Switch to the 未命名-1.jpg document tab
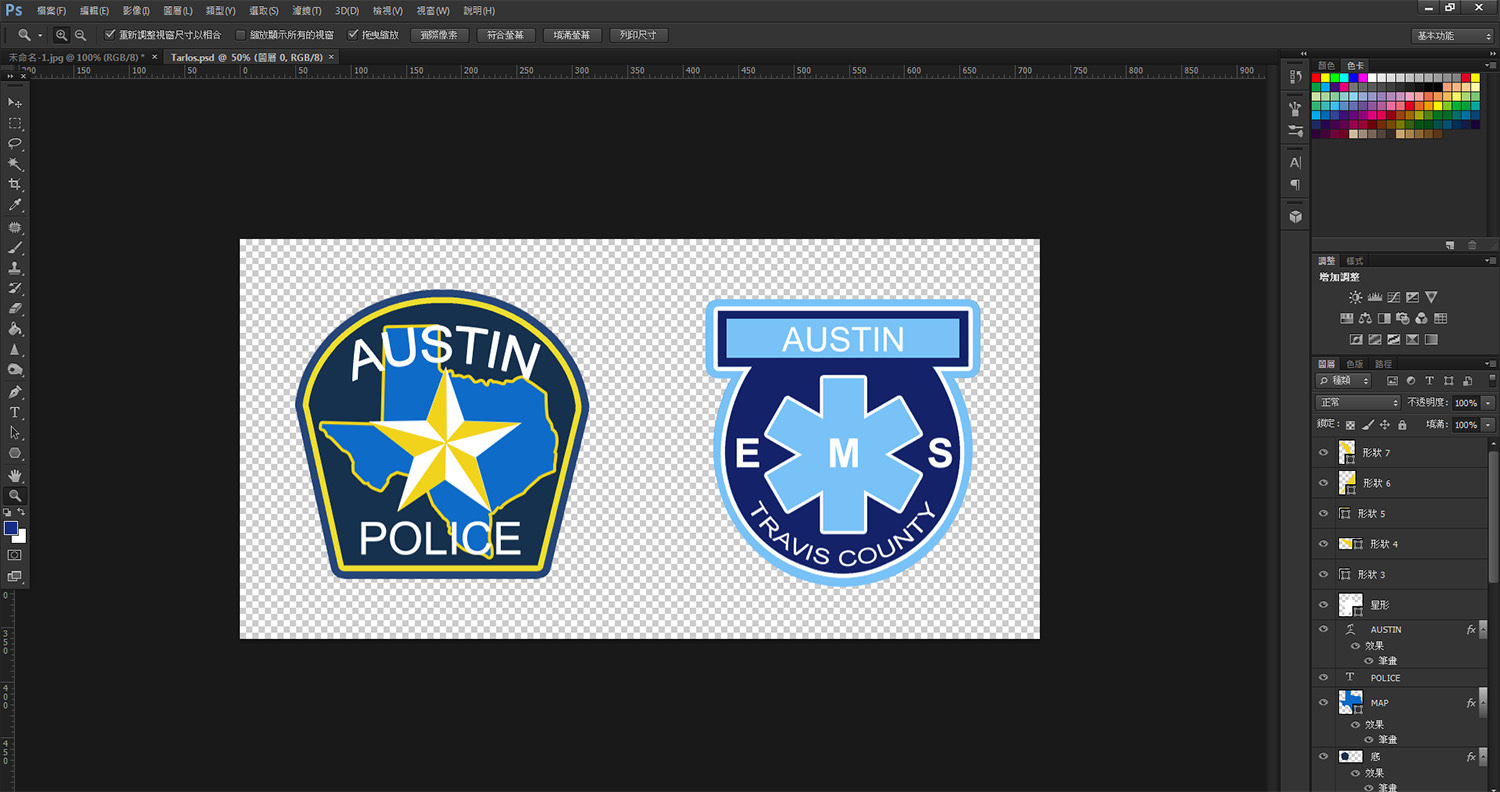Screen dimensions: 1500x792 point(76,57)
